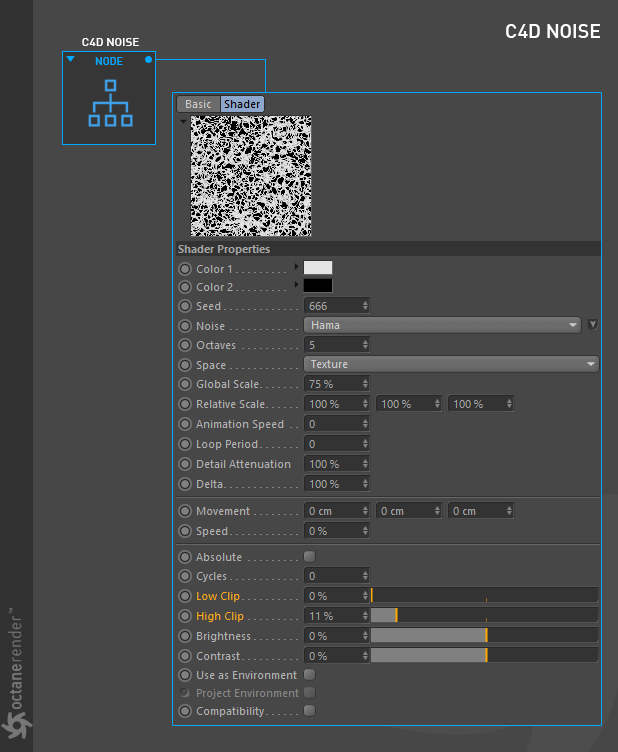Click the third Relative Scale stepper
Screen dimensions: 618x752
pyautogui.click(x=509, y=404)
